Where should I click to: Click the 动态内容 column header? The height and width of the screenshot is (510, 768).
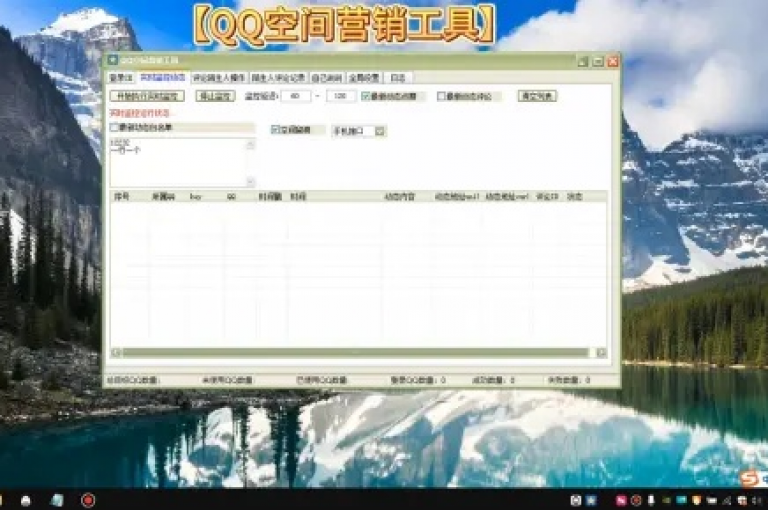[x=400, y=196]
